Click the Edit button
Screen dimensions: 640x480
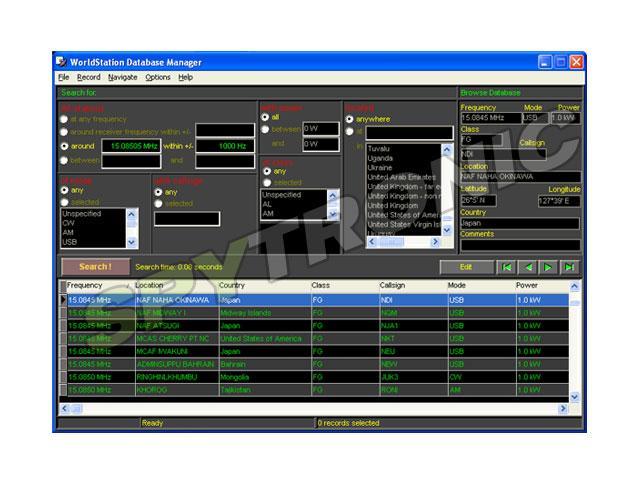(x=465, y=267)
